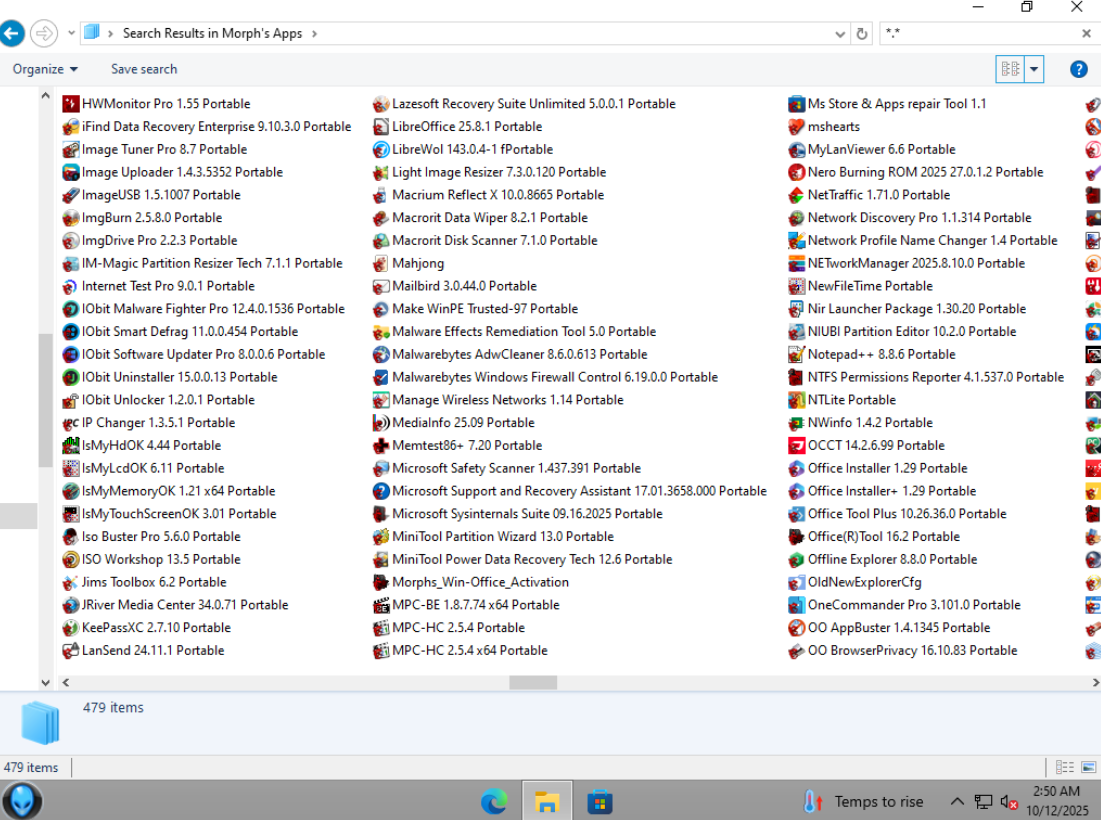Select the Memtest86+ 7.20 Portable icon
The height and width of the screenshot is (820, 1101).
381,445
